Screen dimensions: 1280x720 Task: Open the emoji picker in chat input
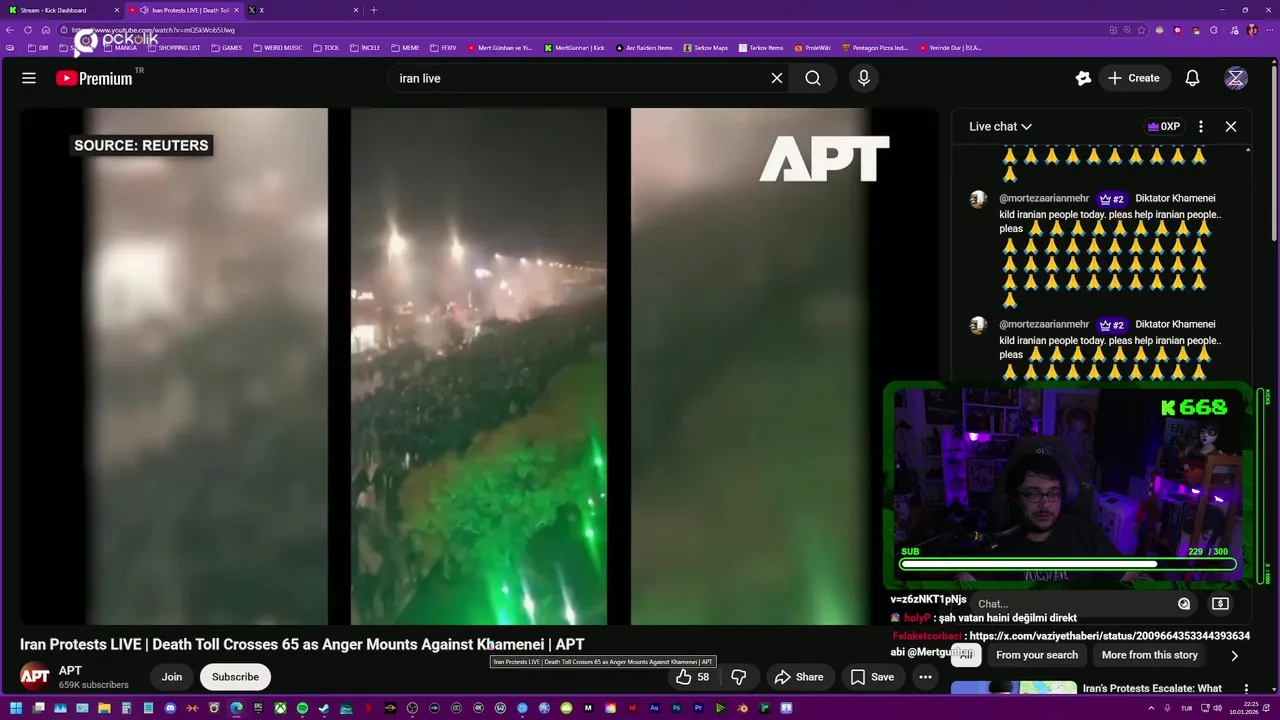(x=1184, y=604)
